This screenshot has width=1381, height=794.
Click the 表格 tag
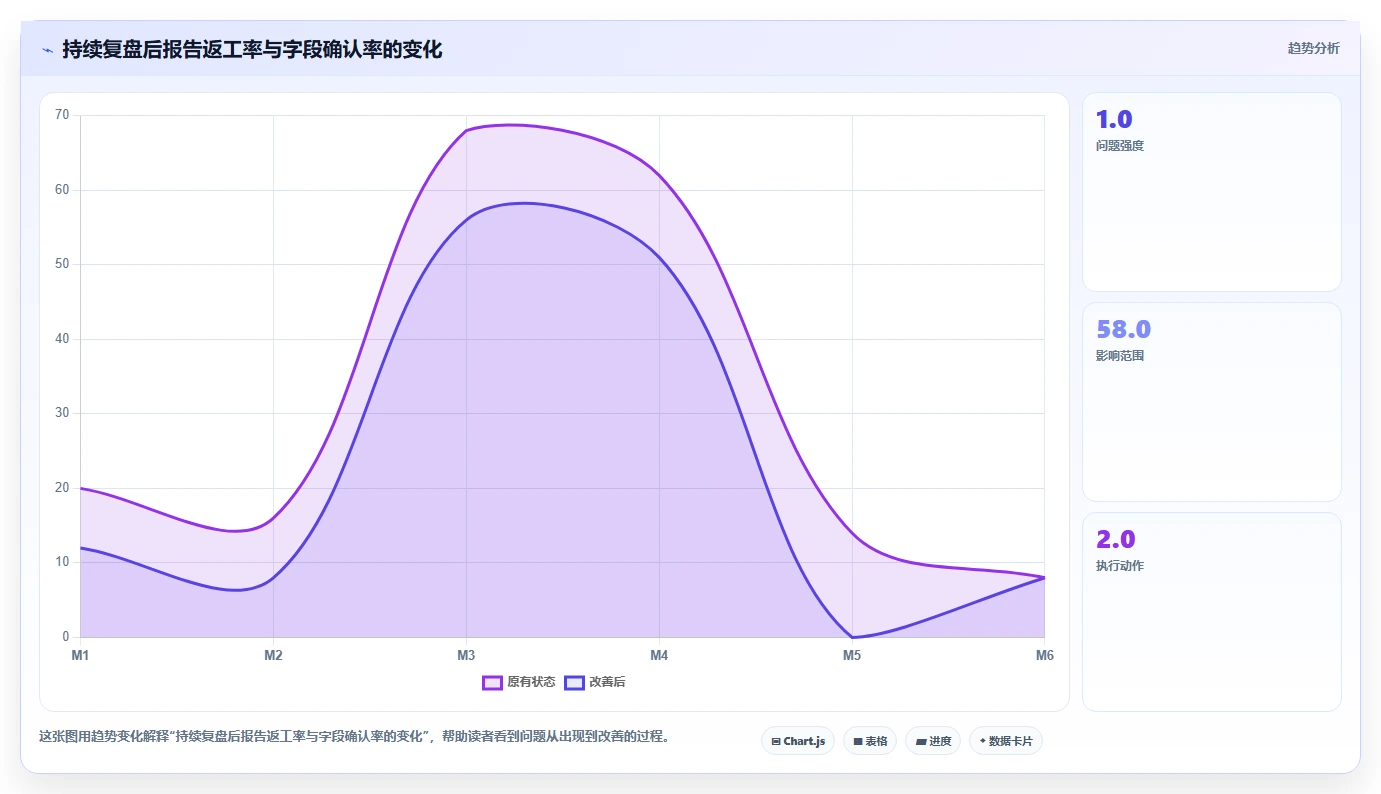coord(870,741)
